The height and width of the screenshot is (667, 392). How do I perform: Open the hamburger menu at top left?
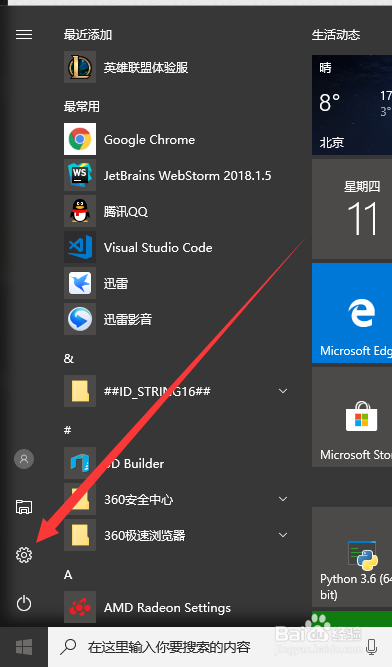click(x=24, y=34)
